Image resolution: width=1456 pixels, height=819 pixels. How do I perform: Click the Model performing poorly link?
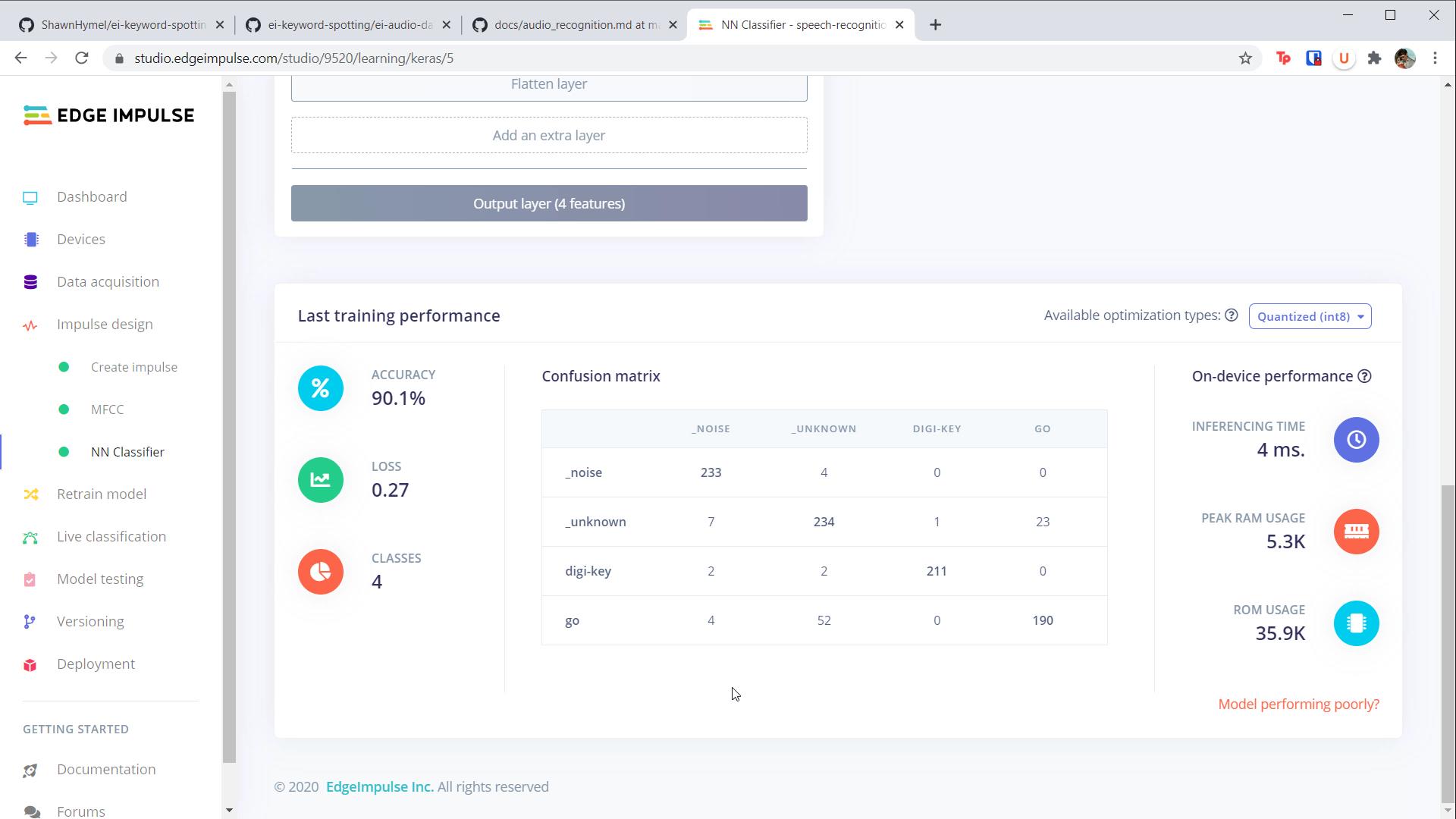pos(1298,704)
